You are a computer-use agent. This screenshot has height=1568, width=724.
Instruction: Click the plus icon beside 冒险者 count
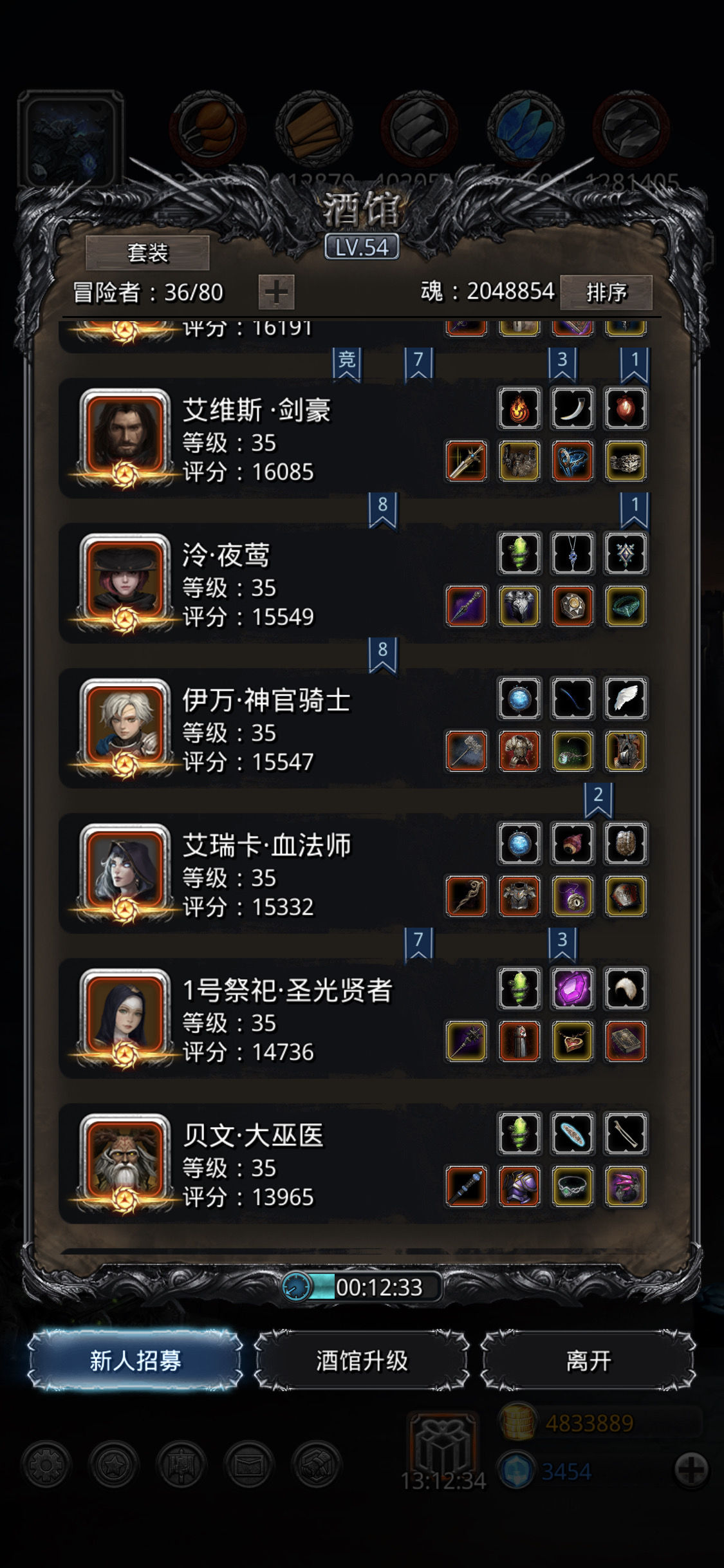click(x=277, y=293)
